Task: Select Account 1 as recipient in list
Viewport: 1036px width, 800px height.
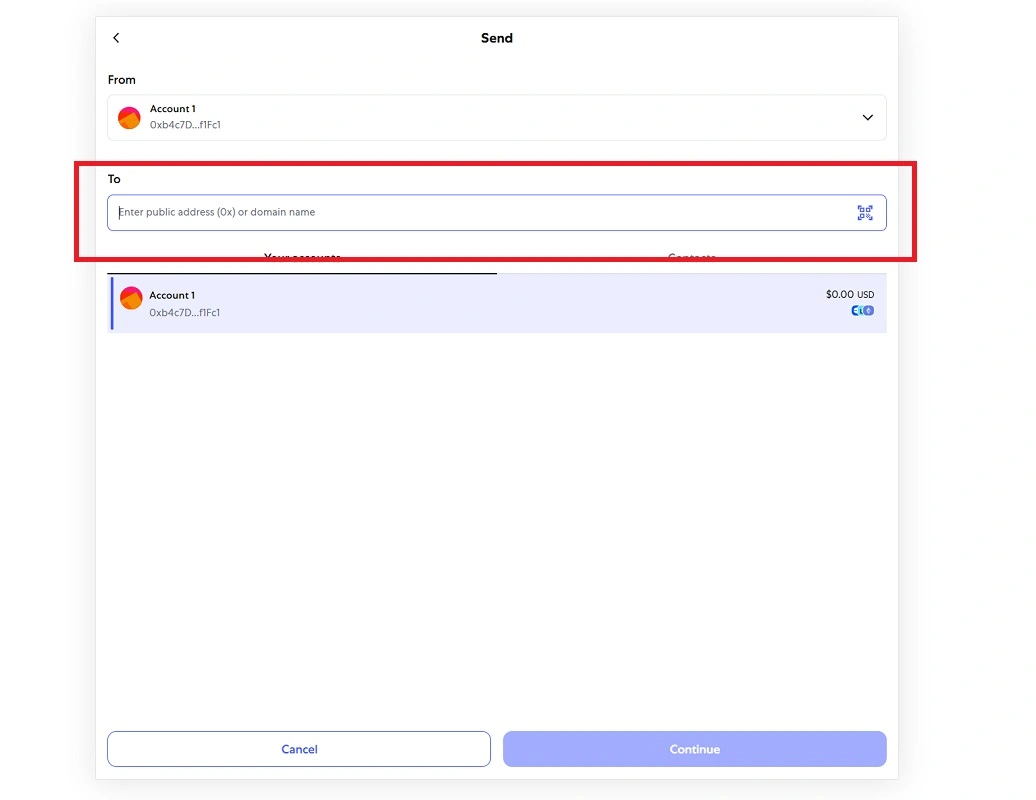Action: pos(497,303)
